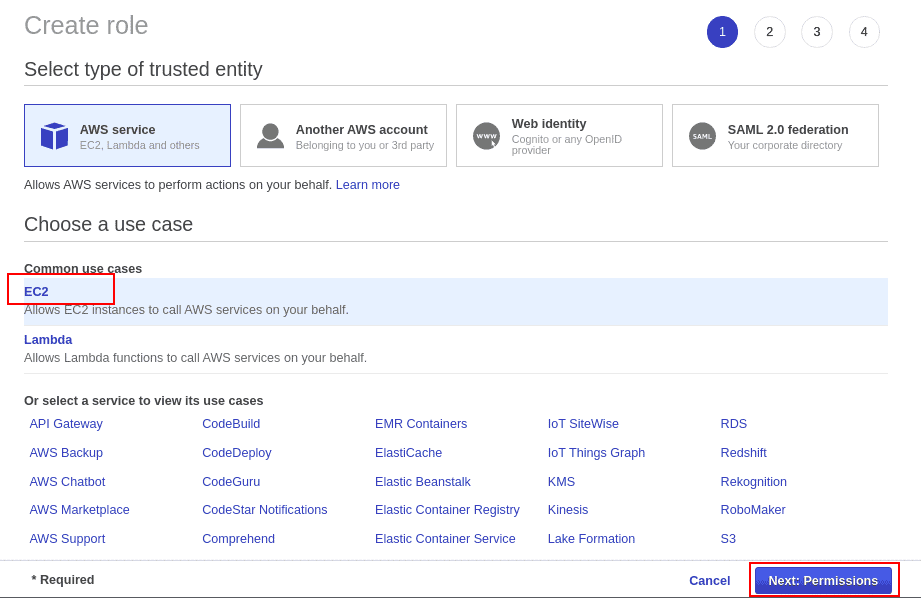Jump to step 3 indicator
Screen dimensions: 921x598
817,32
